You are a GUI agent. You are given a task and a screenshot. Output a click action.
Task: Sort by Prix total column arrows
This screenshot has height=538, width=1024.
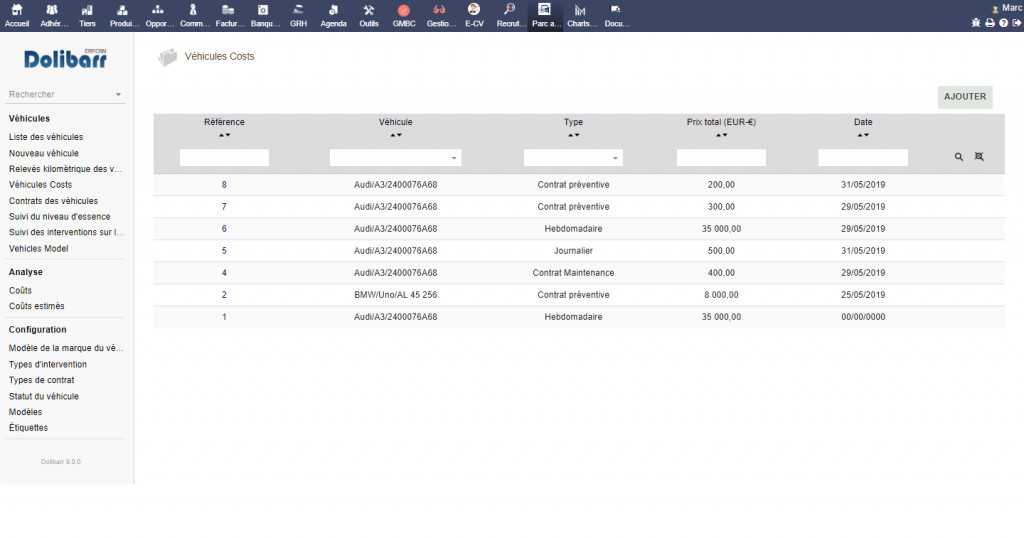point(721,135)
